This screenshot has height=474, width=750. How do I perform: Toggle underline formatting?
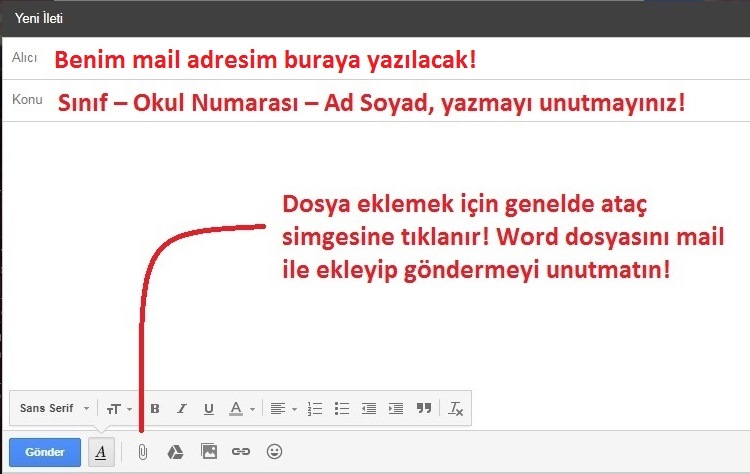tap(209, 409)
